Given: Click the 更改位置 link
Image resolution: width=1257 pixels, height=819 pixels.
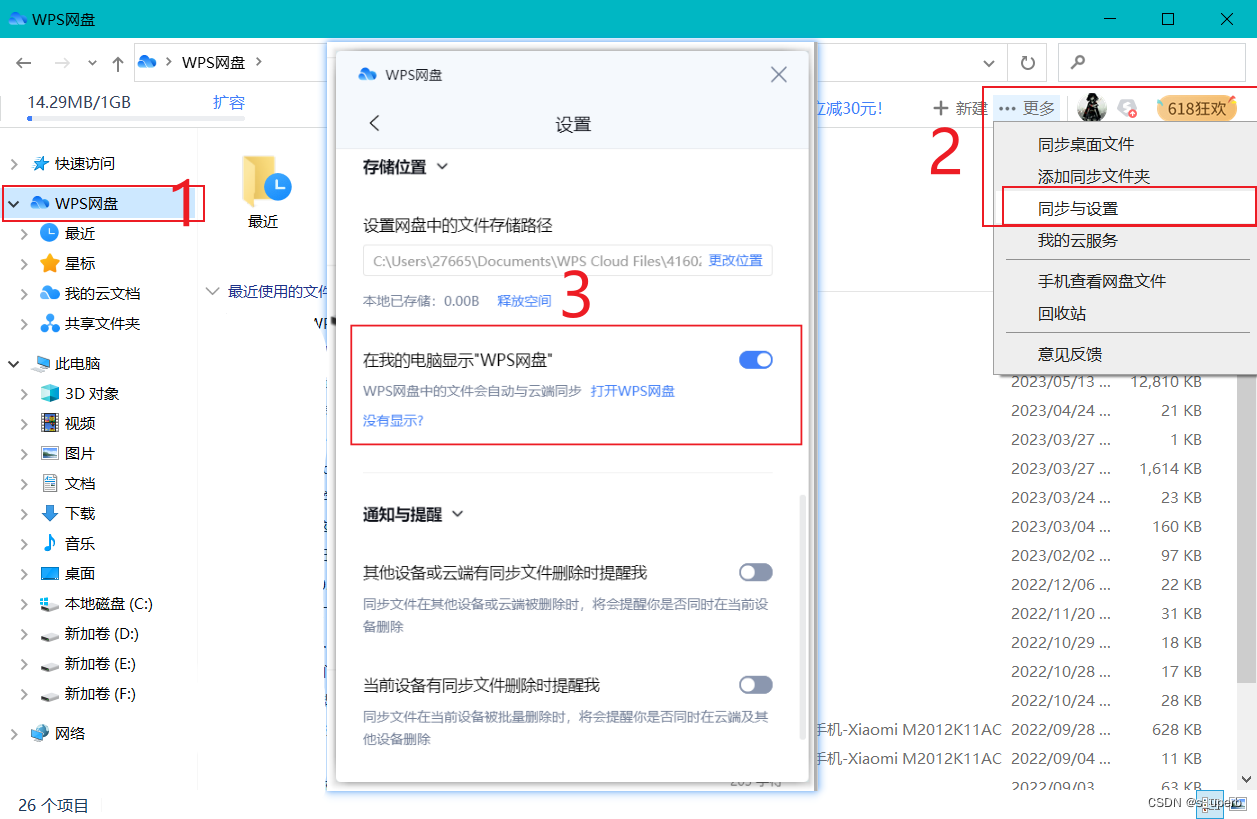Looking at the screenshot, I should click(735, 260).
